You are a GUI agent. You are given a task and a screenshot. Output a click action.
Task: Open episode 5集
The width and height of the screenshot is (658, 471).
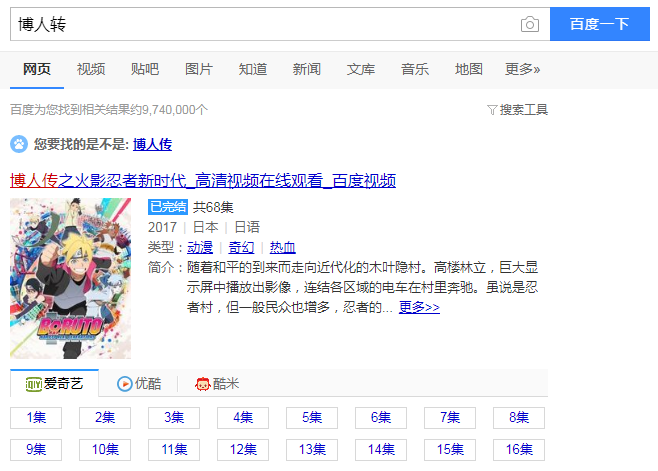(312, 418)
